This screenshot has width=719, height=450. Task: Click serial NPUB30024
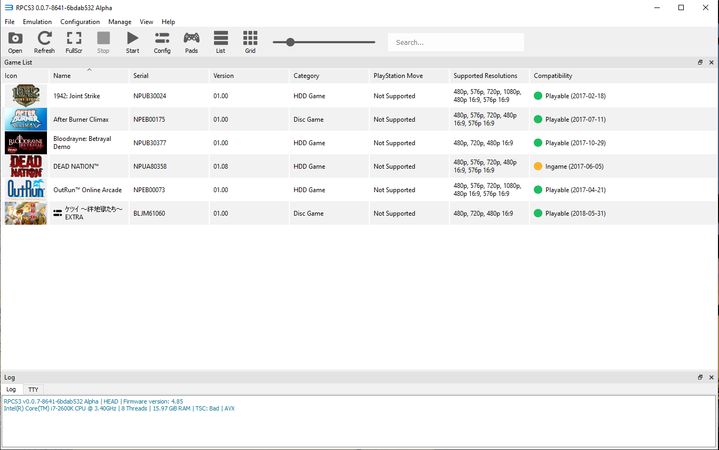pyautogui.click(x=150, y=96)
